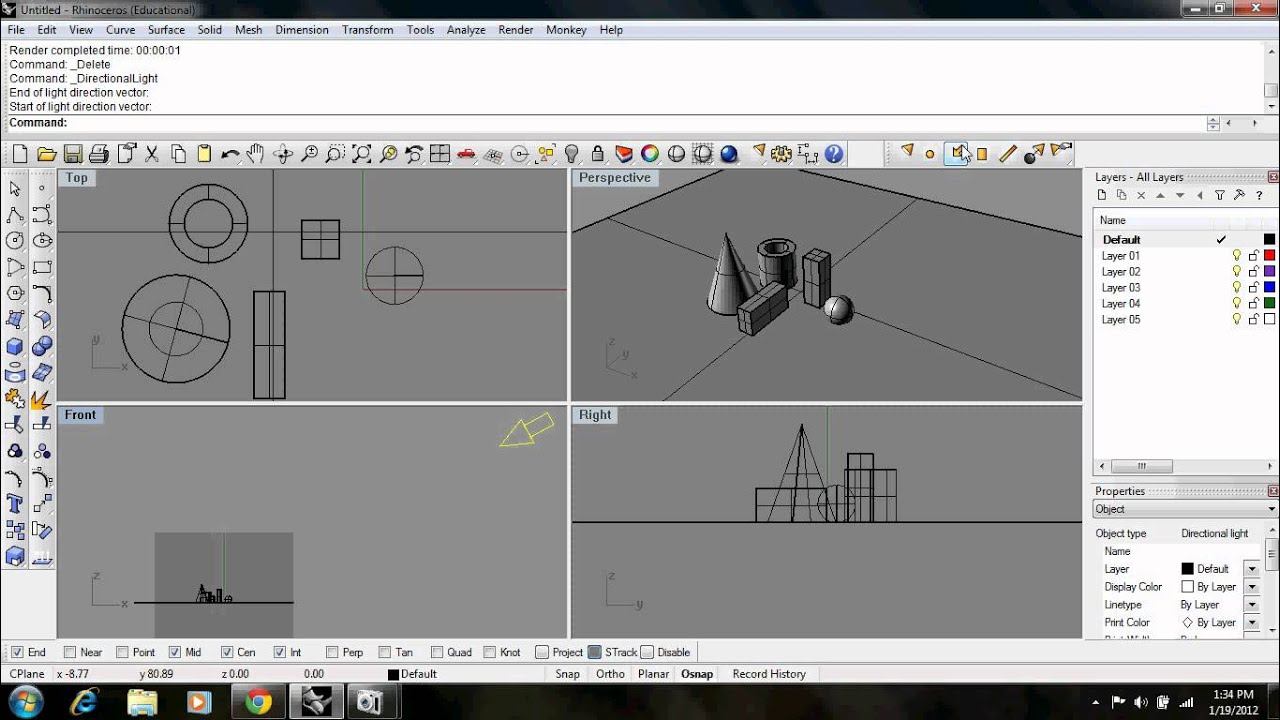Select the Rectangular light tool
1280x720 pixels.
982,154
